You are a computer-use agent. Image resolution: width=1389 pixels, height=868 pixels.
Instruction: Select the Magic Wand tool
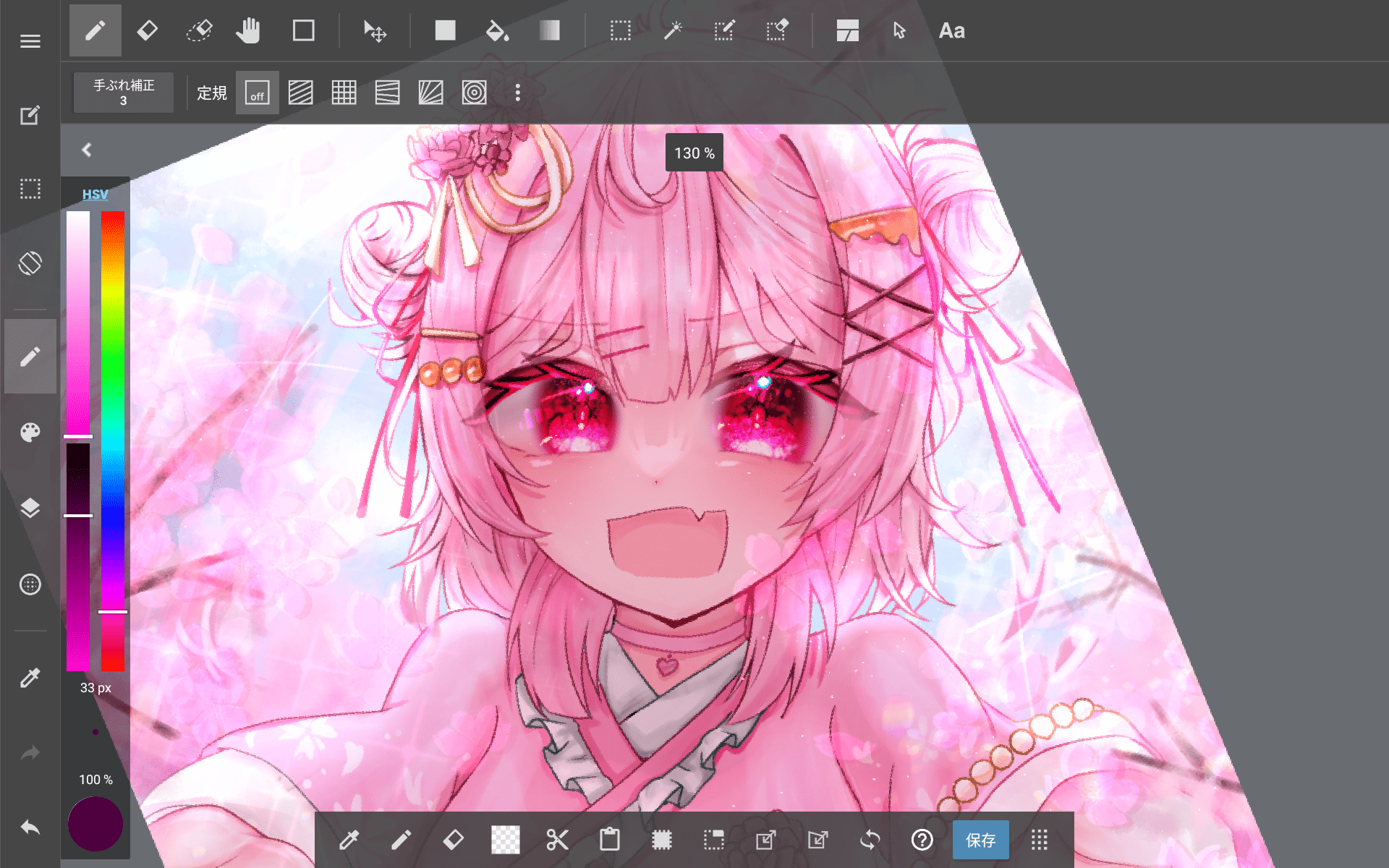[673, 30]
